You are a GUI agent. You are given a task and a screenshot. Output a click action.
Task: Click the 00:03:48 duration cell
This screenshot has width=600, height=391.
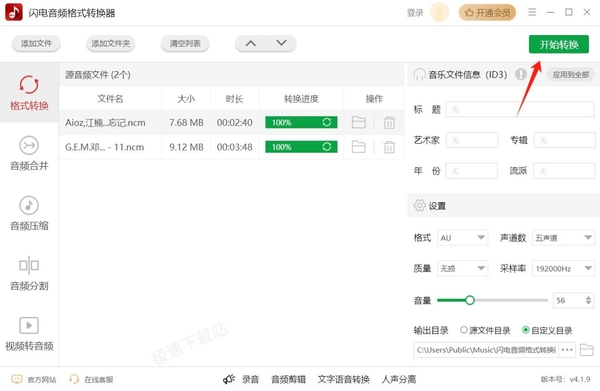click(x=235, y=147)
